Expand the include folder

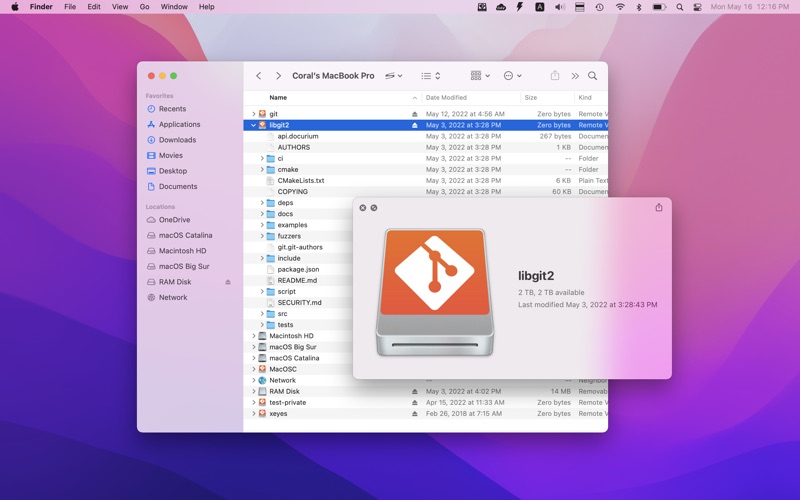pos(262,258)
